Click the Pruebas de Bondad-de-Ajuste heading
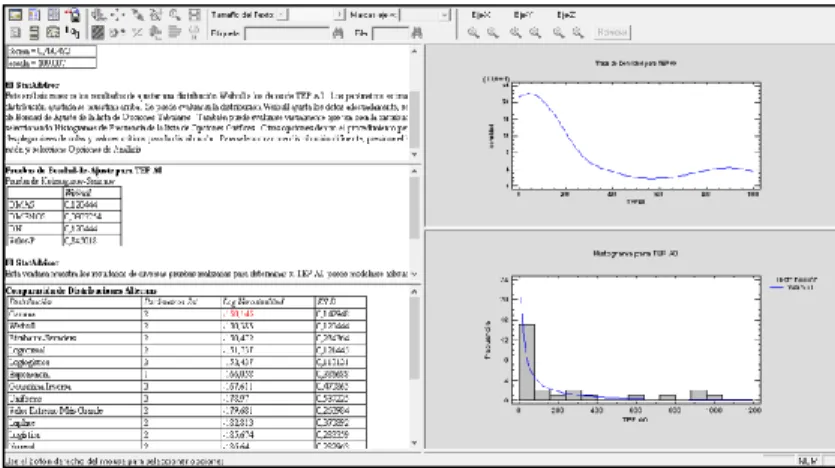The width and height of the screenshot is (835, 468). [84, 170]
